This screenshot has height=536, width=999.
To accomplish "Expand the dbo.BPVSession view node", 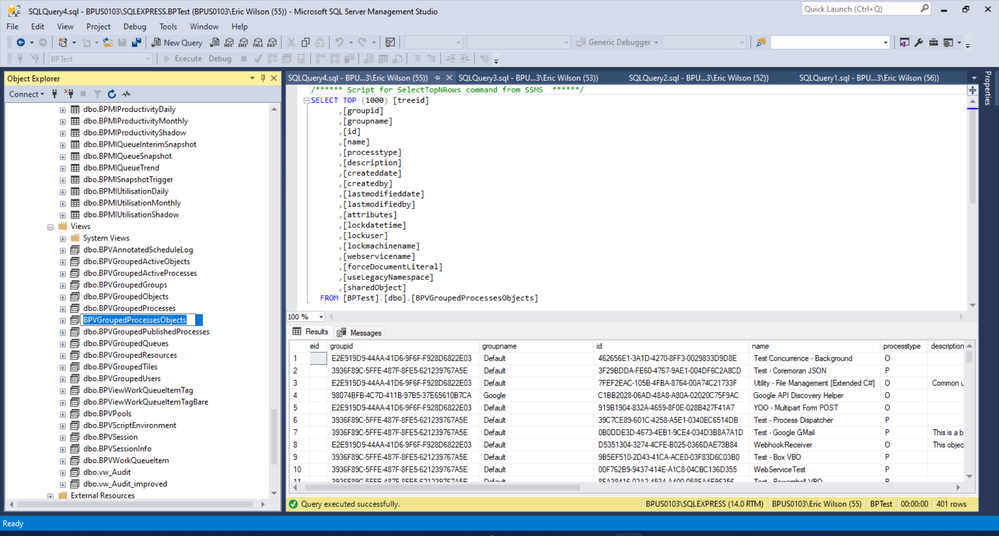I will [x=62, y=437].
